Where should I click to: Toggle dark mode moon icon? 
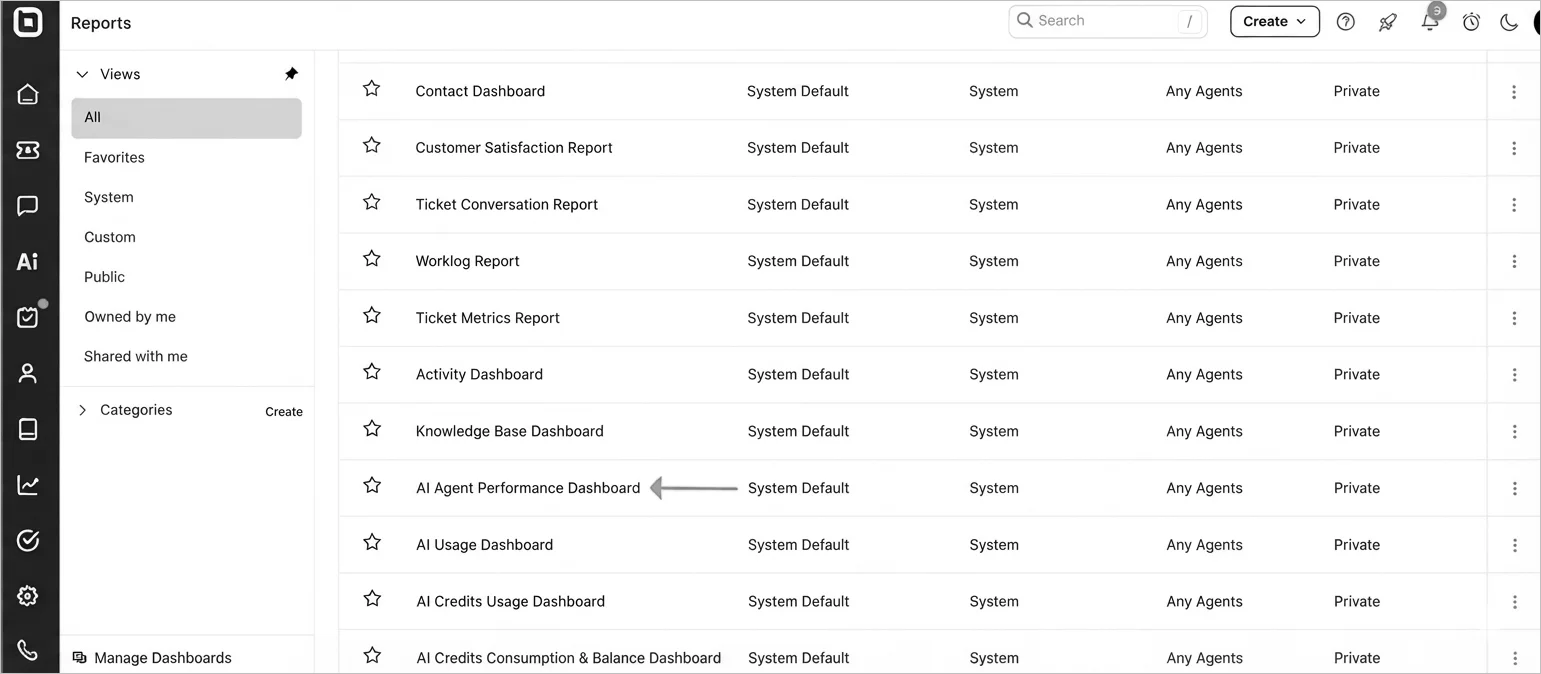pyautogui.click(x=1509, y=22)
